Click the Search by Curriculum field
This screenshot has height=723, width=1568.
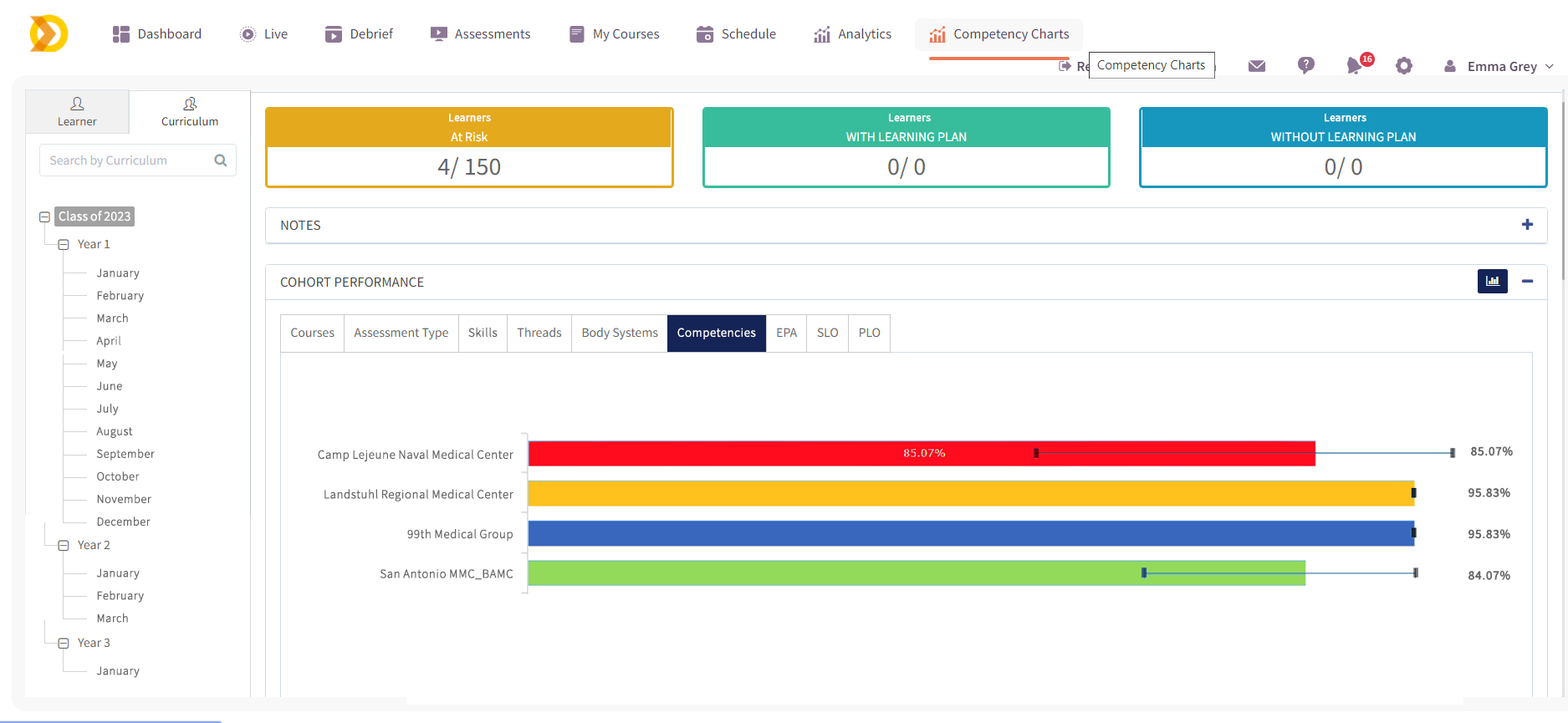125,160
